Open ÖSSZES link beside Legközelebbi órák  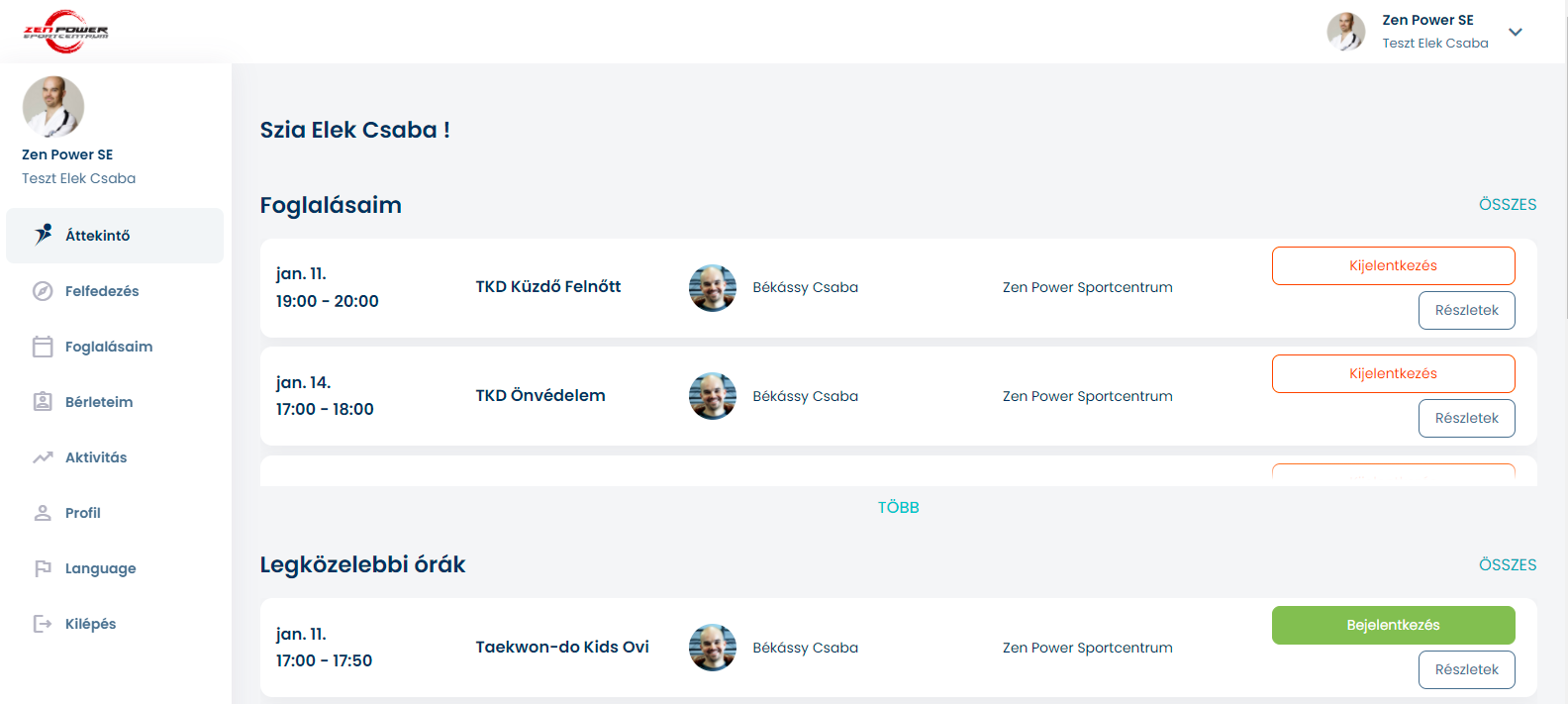click(x=1507, y=564)
